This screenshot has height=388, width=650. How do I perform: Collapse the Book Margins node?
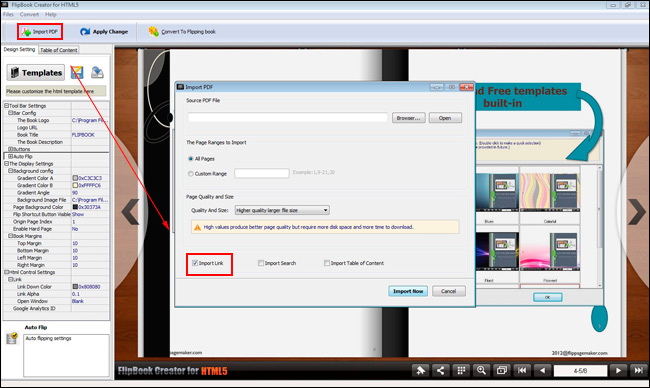pyautogui.click(x=11, y=236)
